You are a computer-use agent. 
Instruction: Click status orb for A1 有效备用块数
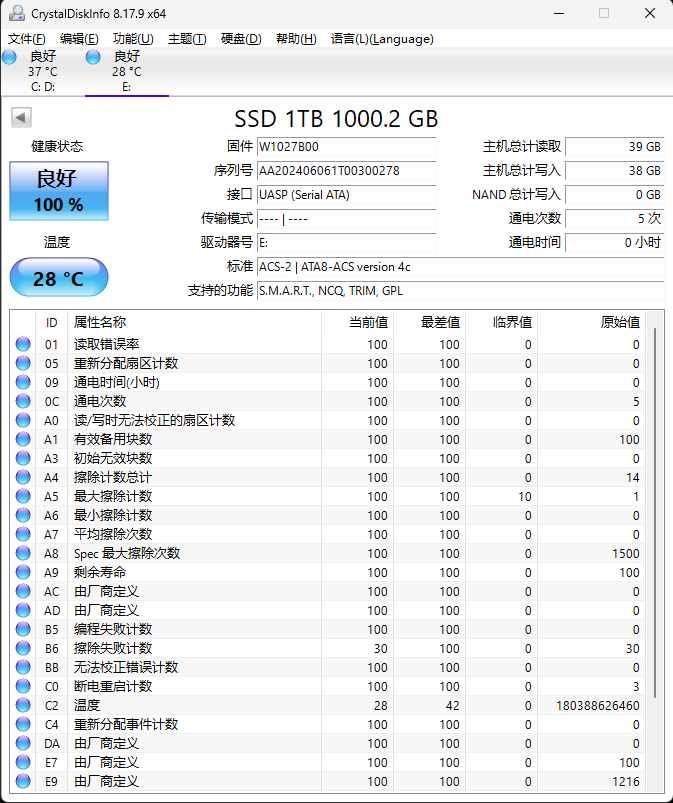(x=23, y=439)
